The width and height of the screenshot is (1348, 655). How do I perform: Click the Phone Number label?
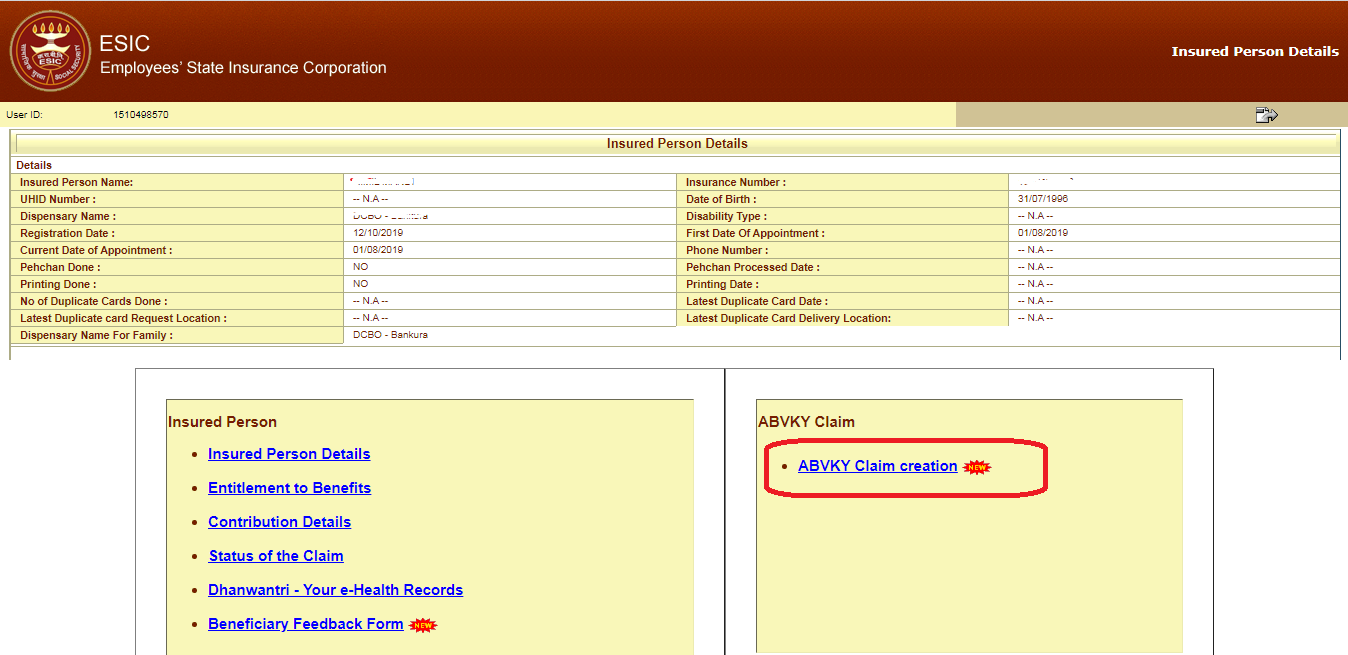tap(727, 251)
